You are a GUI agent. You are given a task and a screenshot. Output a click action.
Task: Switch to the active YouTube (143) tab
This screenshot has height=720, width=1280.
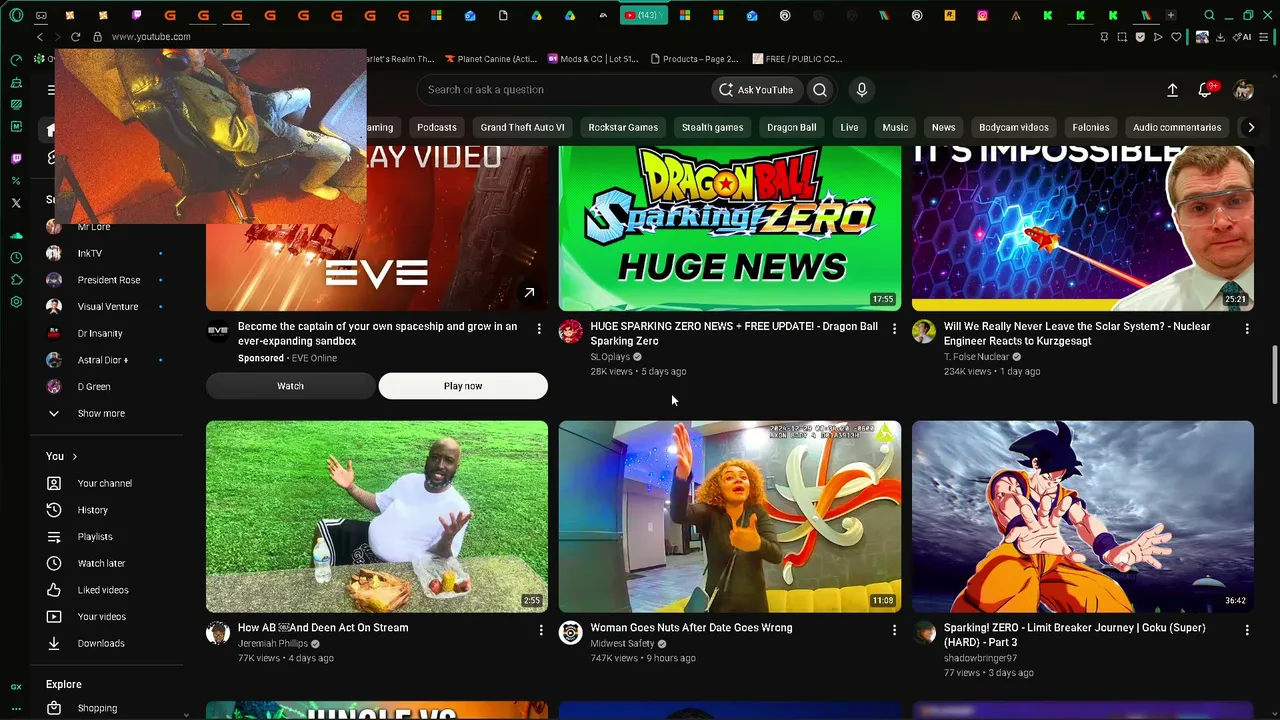(643, 15)
